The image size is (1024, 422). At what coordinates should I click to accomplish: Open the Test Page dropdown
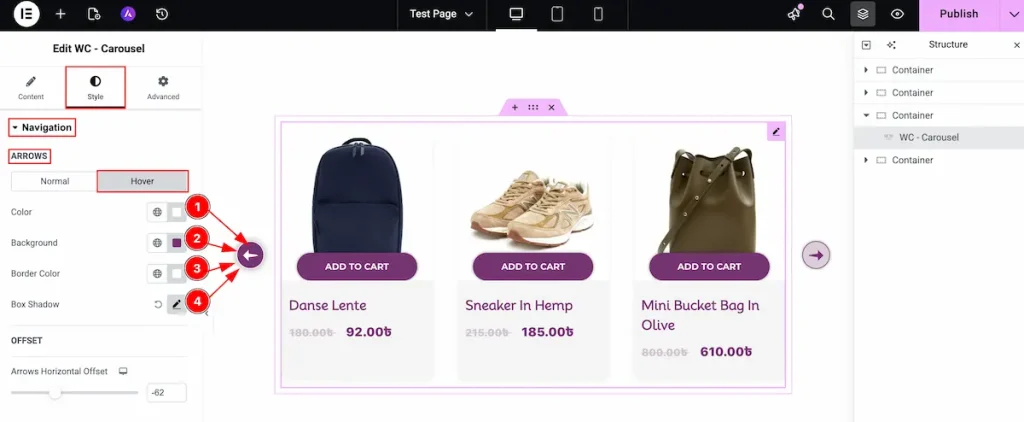[441, 14]
